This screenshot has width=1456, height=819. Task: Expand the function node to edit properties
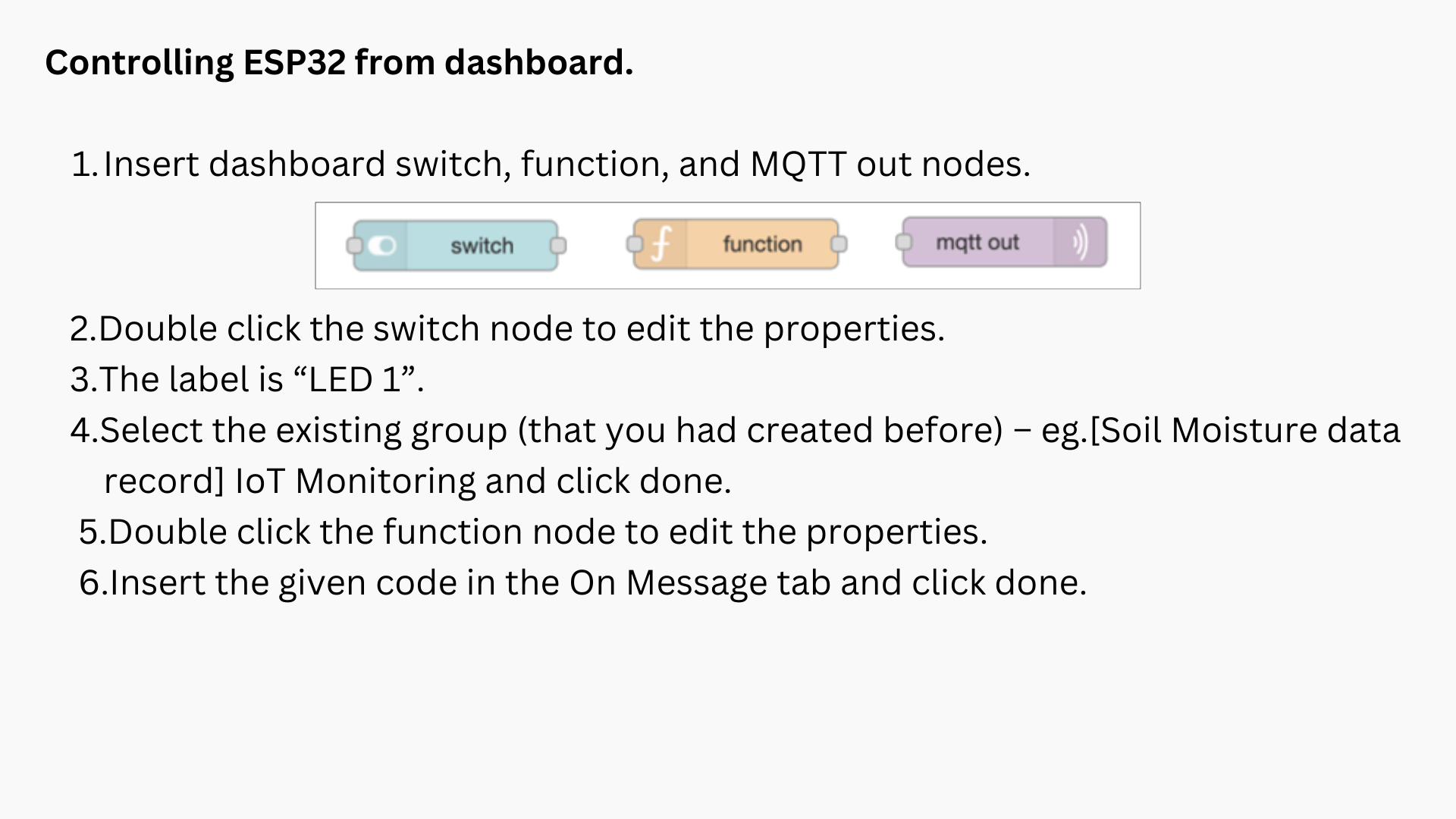tap(762, 243)
